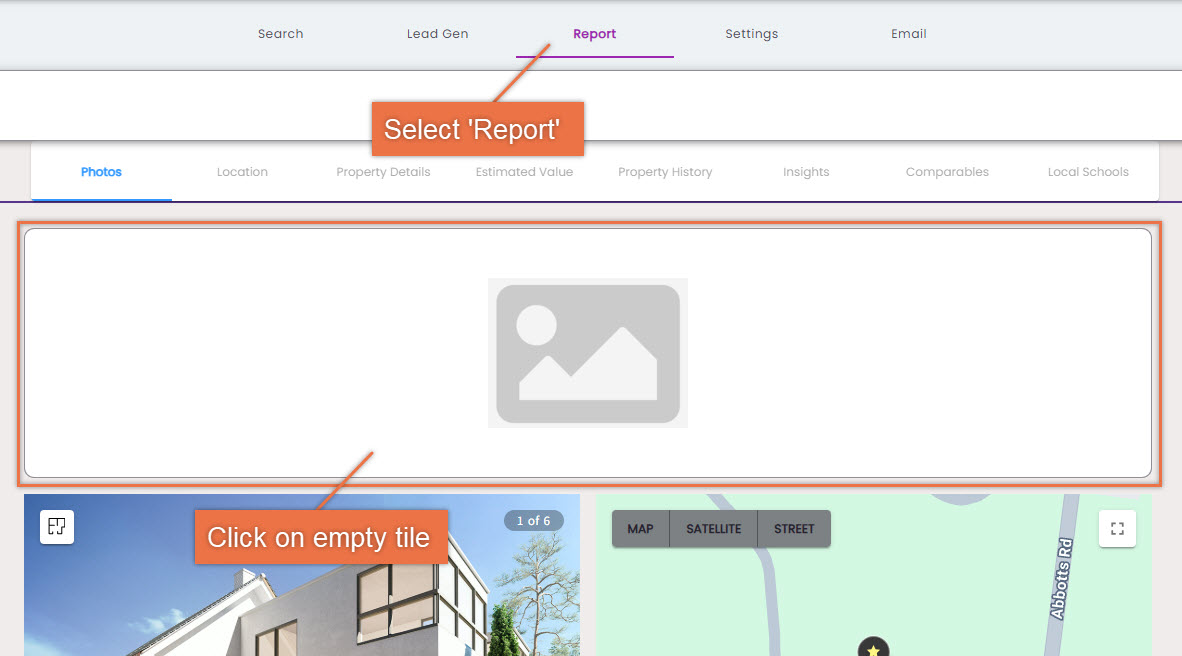Select the Map view mode
Screen dimensions: 1182x656
(640, 529)
